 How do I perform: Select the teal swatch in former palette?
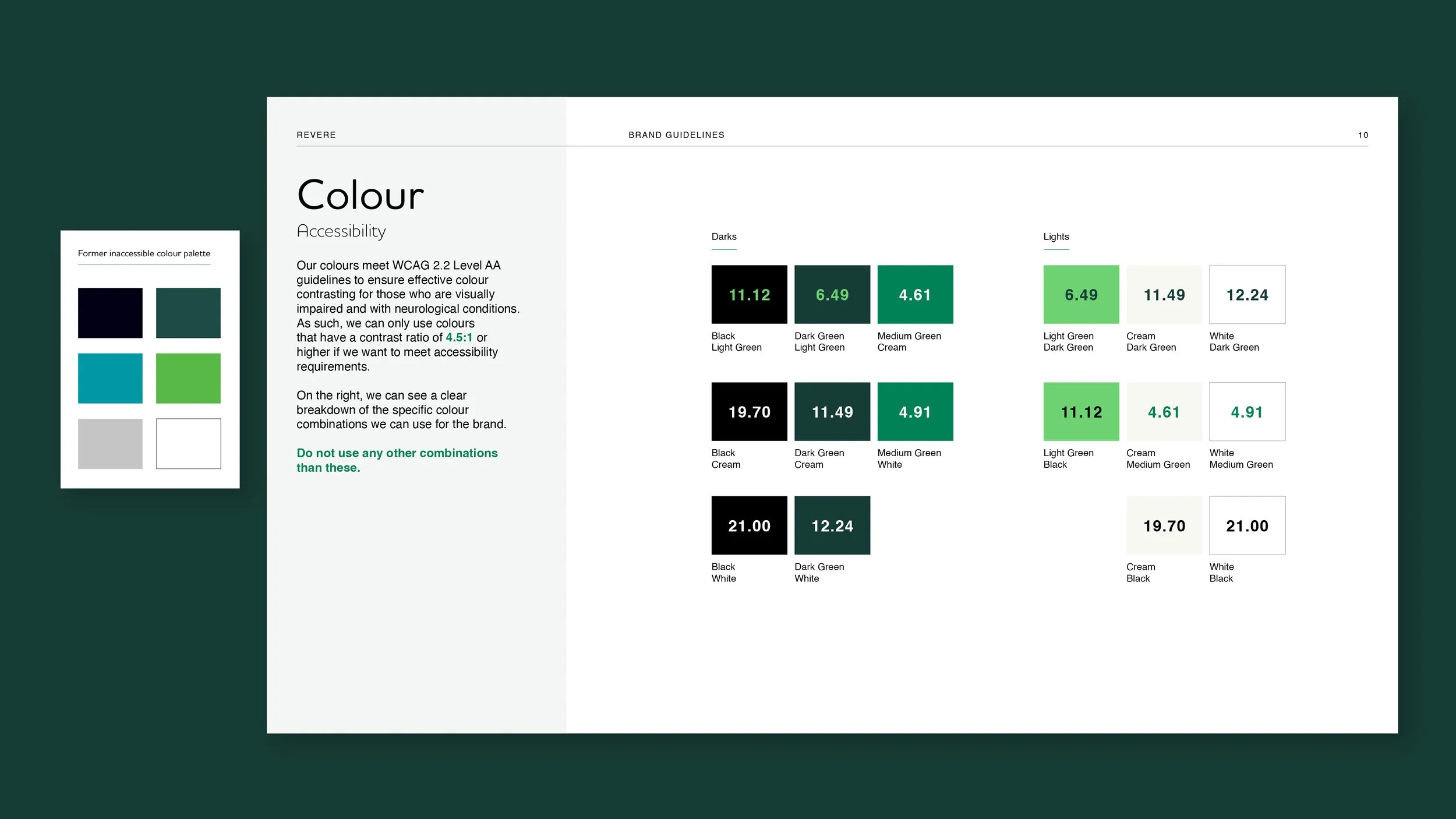pyautogui.click(x=110, y=378)
